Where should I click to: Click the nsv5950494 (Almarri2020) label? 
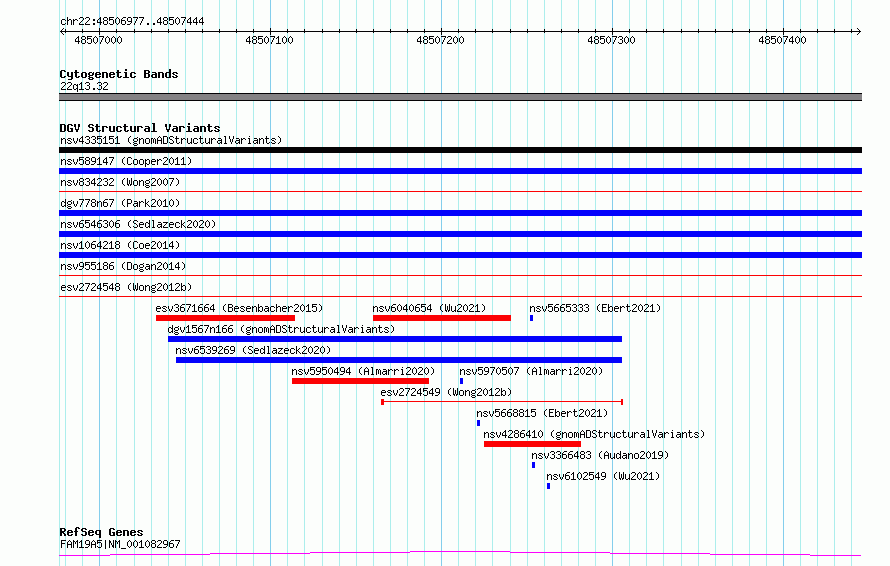(x=363, y=371)
